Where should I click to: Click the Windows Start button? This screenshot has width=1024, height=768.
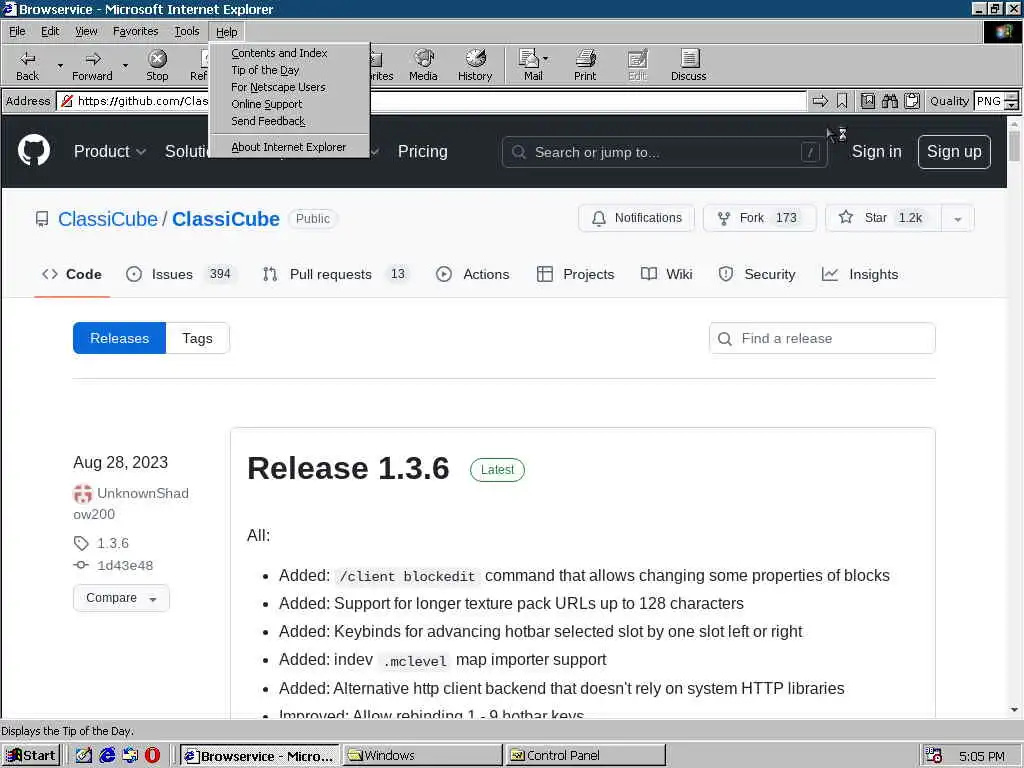coord(31,756)
